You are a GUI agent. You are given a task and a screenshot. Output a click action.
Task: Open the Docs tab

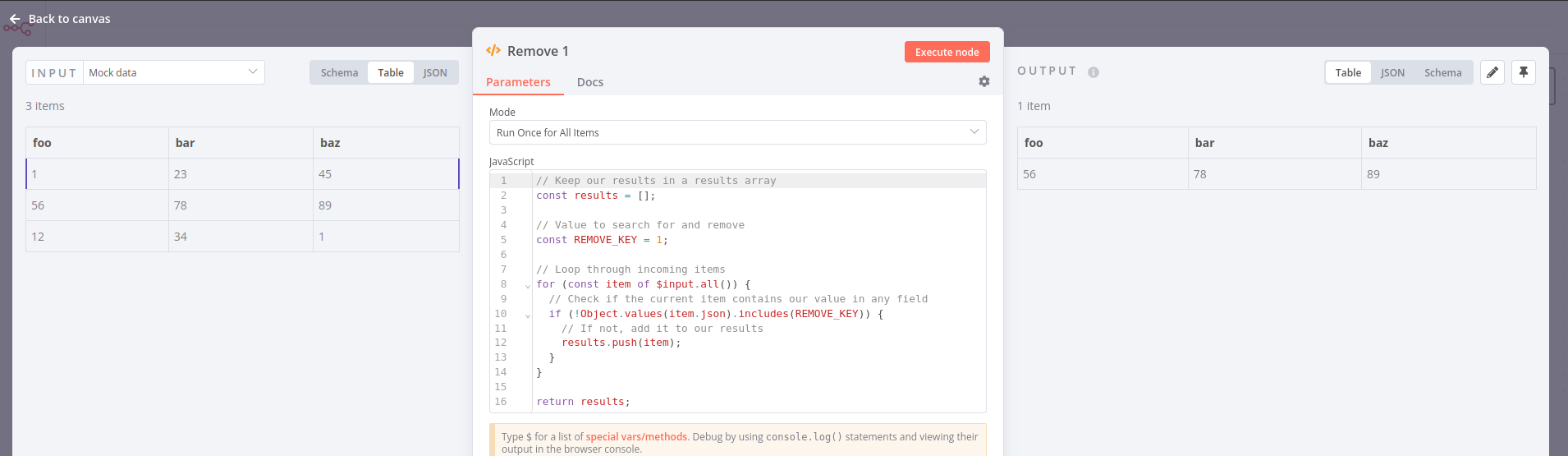589,82
